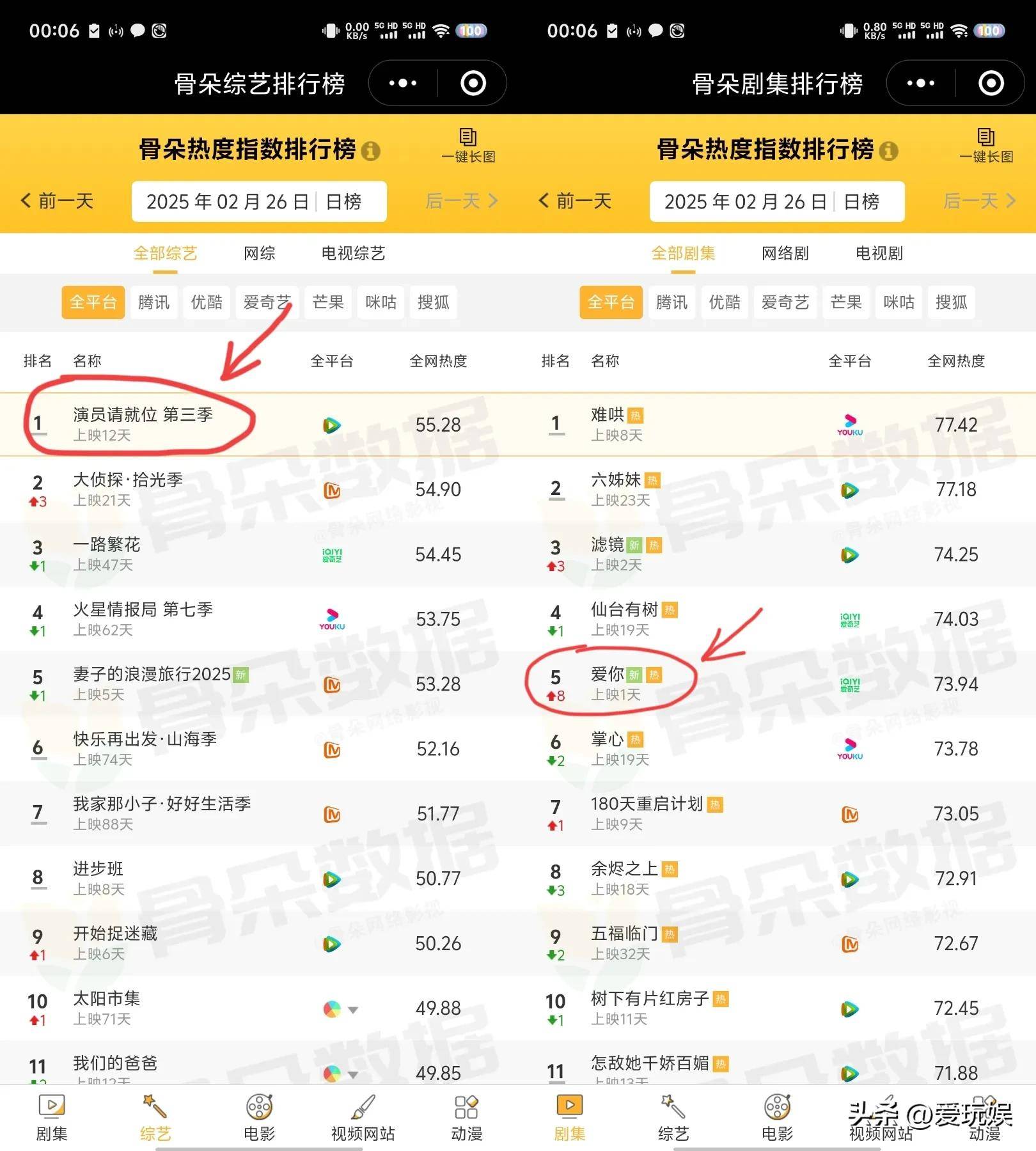Screen dimensions: 1036x1151
Task: Expand the platform dropdown arrow in 太阳市集 row
Action: click(x=353, y=1010)
